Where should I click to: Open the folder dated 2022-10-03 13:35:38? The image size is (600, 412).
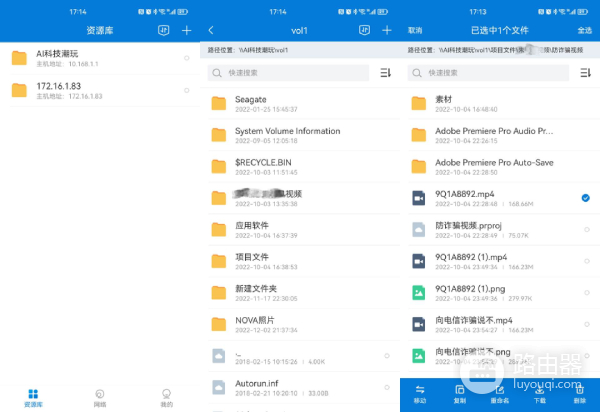[300, 198]
